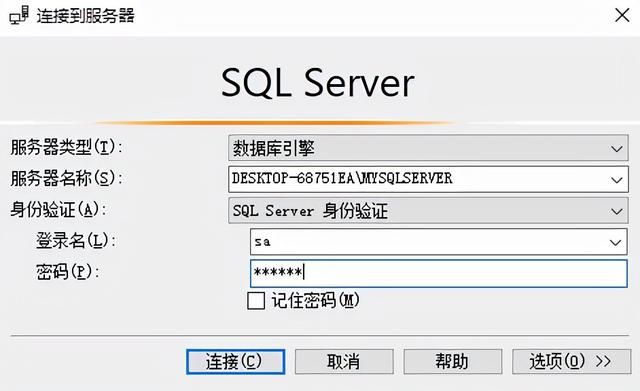The height and width of the screenshot is (391, 640).
Task: Click the 记住密码(M) label text
Action: [x=316, y=301]
